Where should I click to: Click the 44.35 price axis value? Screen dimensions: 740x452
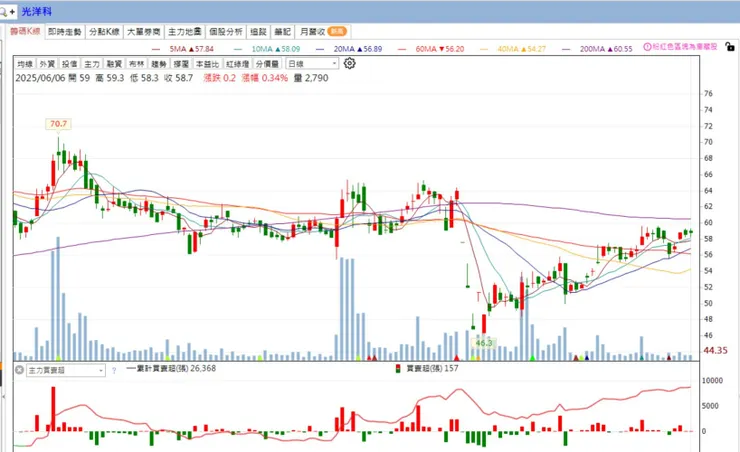[x=715, y=351]
